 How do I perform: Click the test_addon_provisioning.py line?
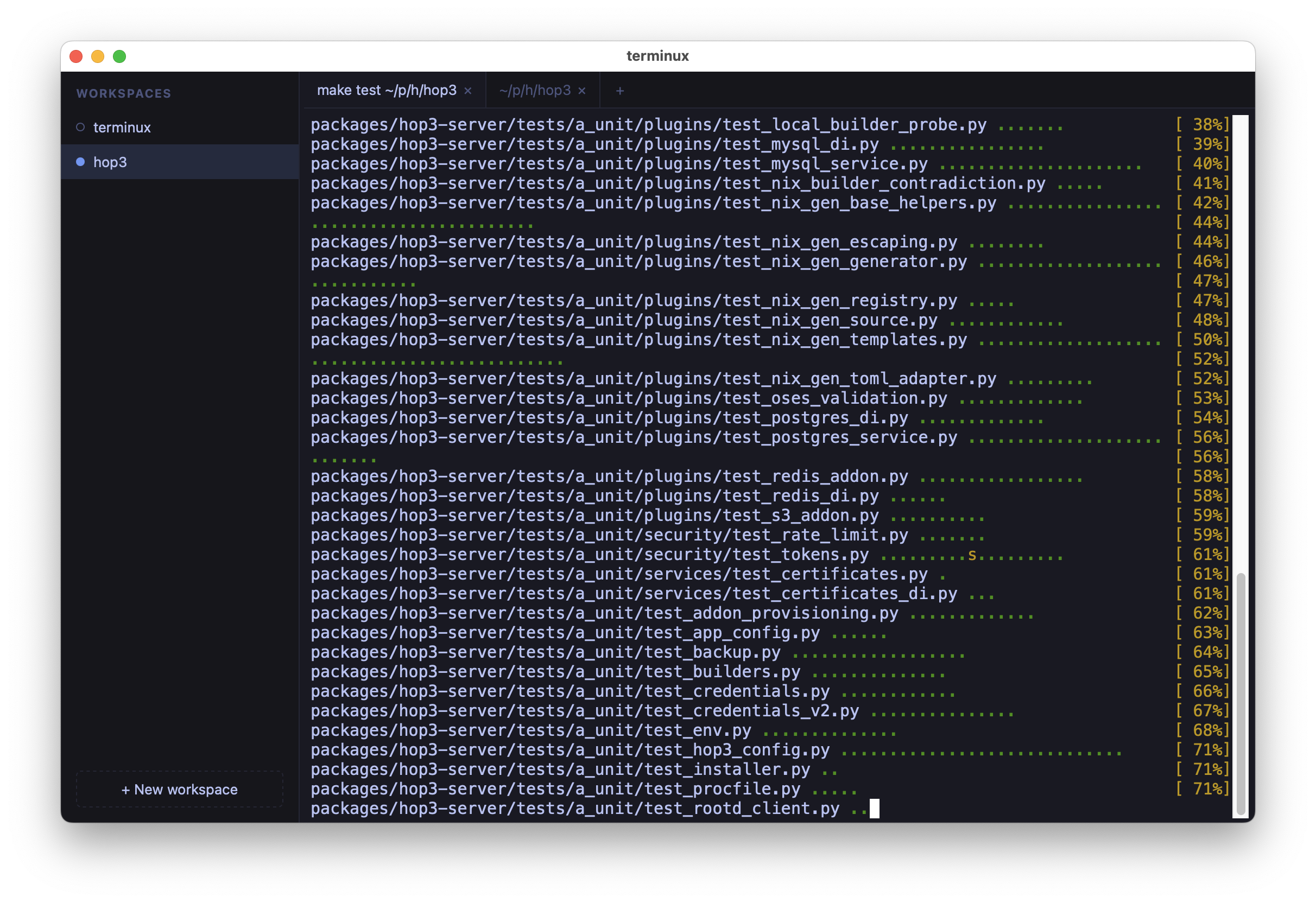tap(770, 613)
